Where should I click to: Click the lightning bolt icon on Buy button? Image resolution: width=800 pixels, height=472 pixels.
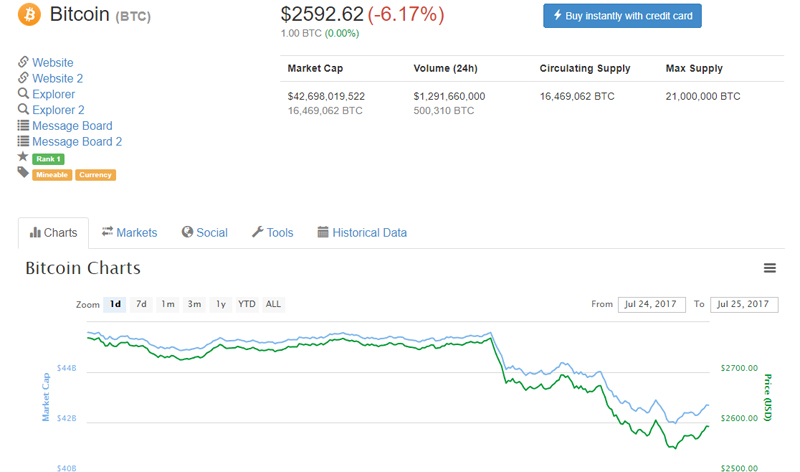pos(558,15)
